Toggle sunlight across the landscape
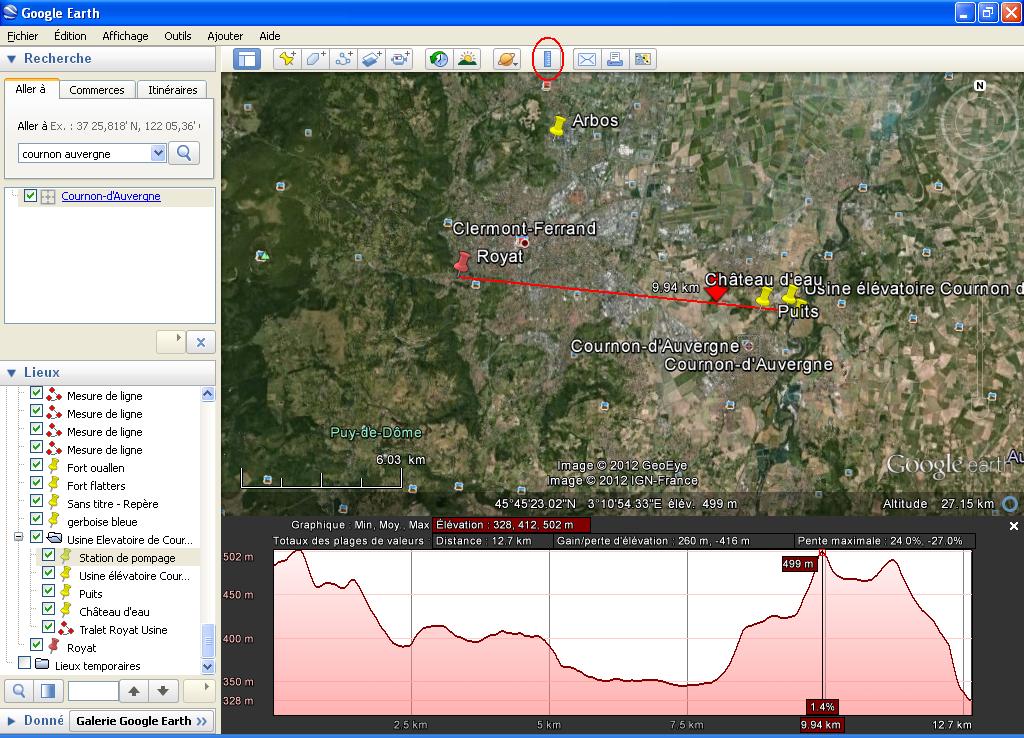Screen dimensions: 1024x738 click(468, 59)
